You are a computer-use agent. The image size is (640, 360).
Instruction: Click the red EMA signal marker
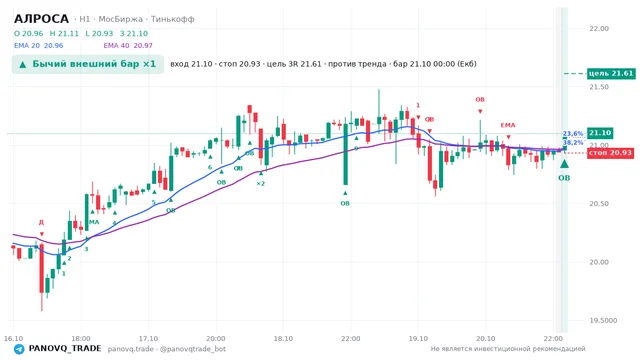pyautogui.click(x=508, y=125)
